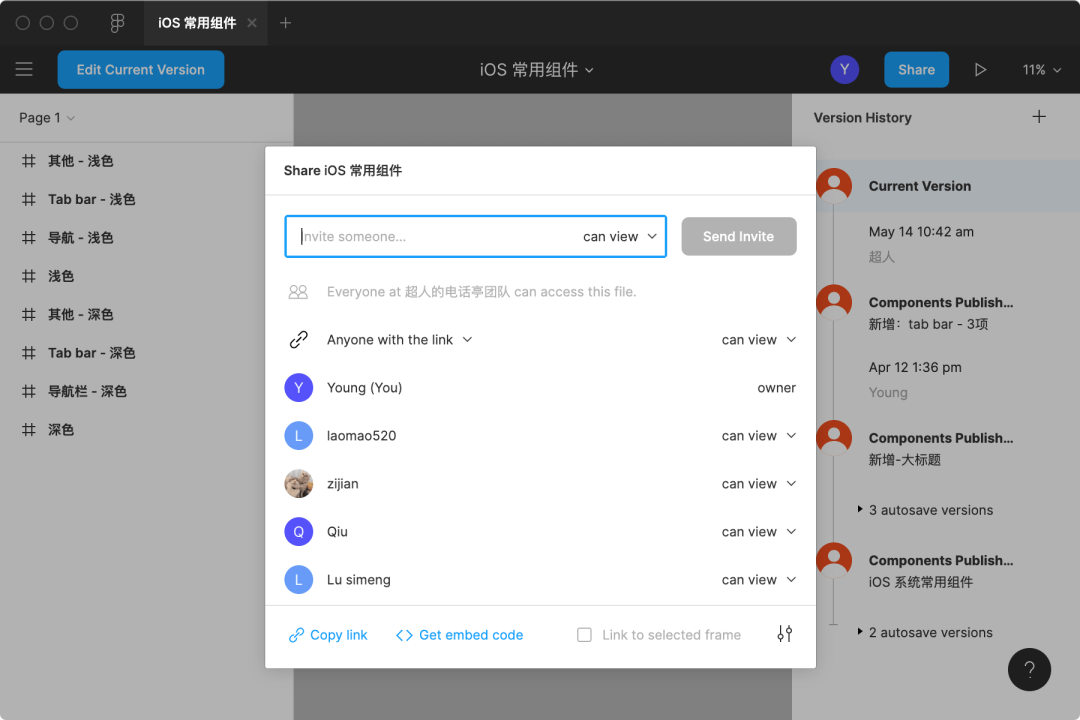Change link permission can view dropdown
Screen dimensions: 1080x720
(x=759, y=340)
